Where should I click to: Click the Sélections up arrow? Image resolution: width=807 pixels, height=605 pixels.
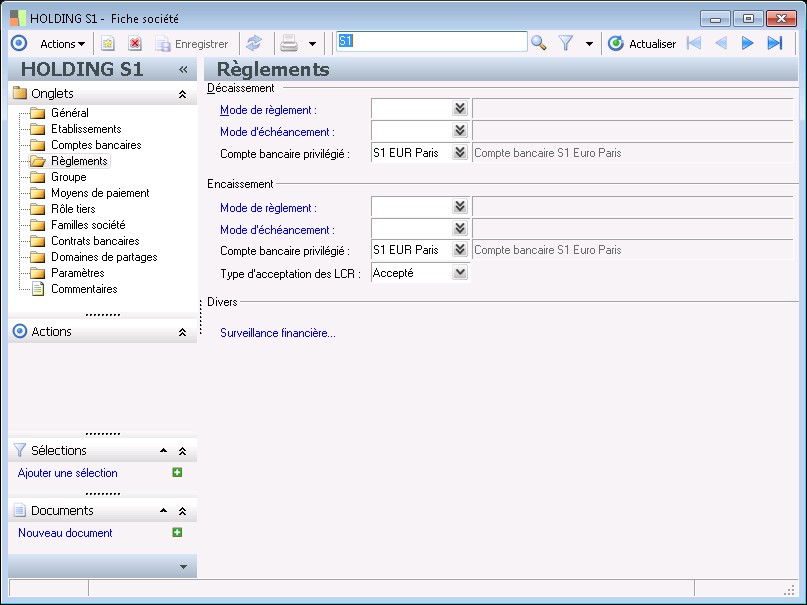163,451
